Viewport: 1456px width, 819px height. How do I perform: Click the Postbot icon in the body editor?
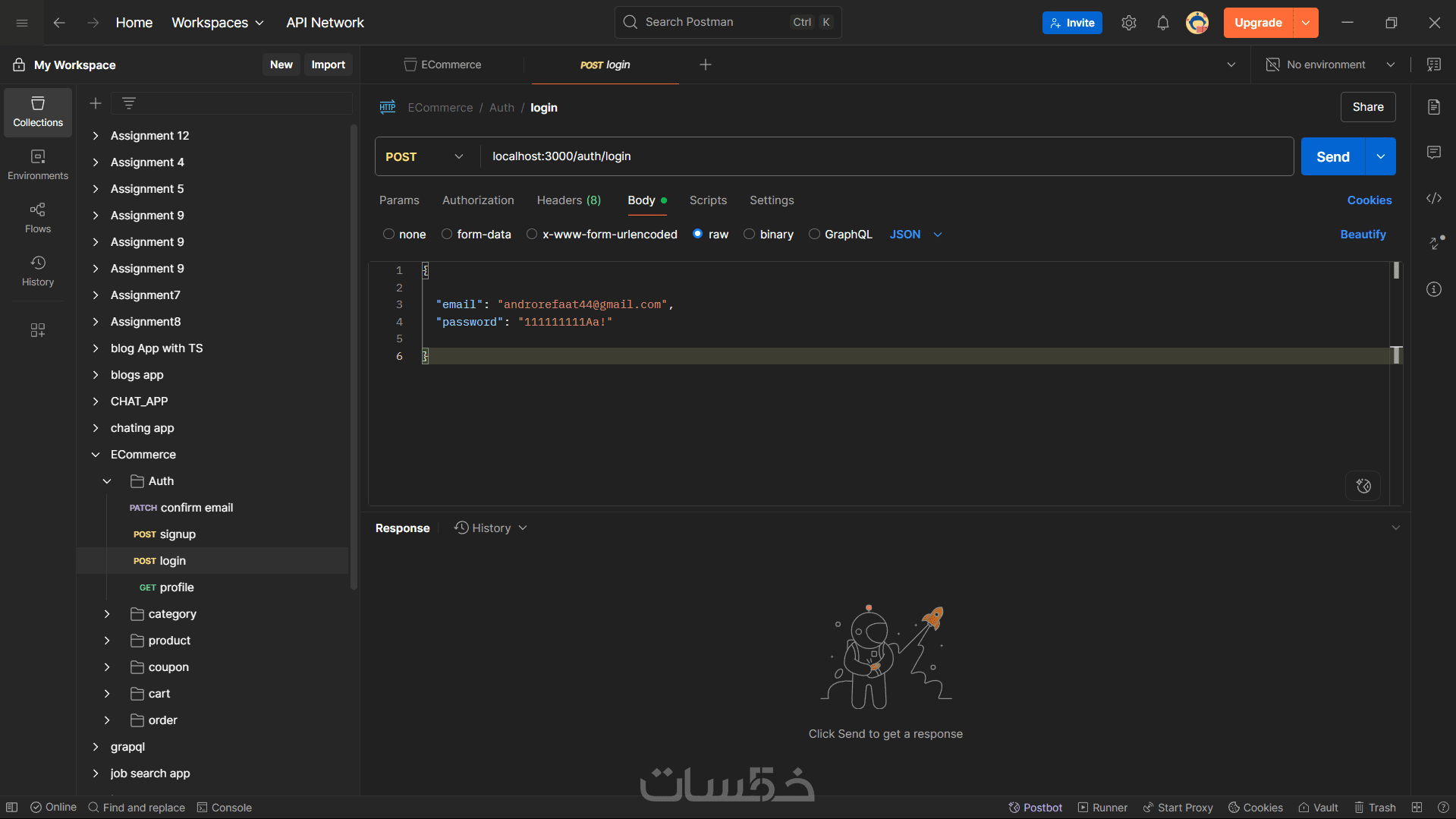pos(1363,486)
